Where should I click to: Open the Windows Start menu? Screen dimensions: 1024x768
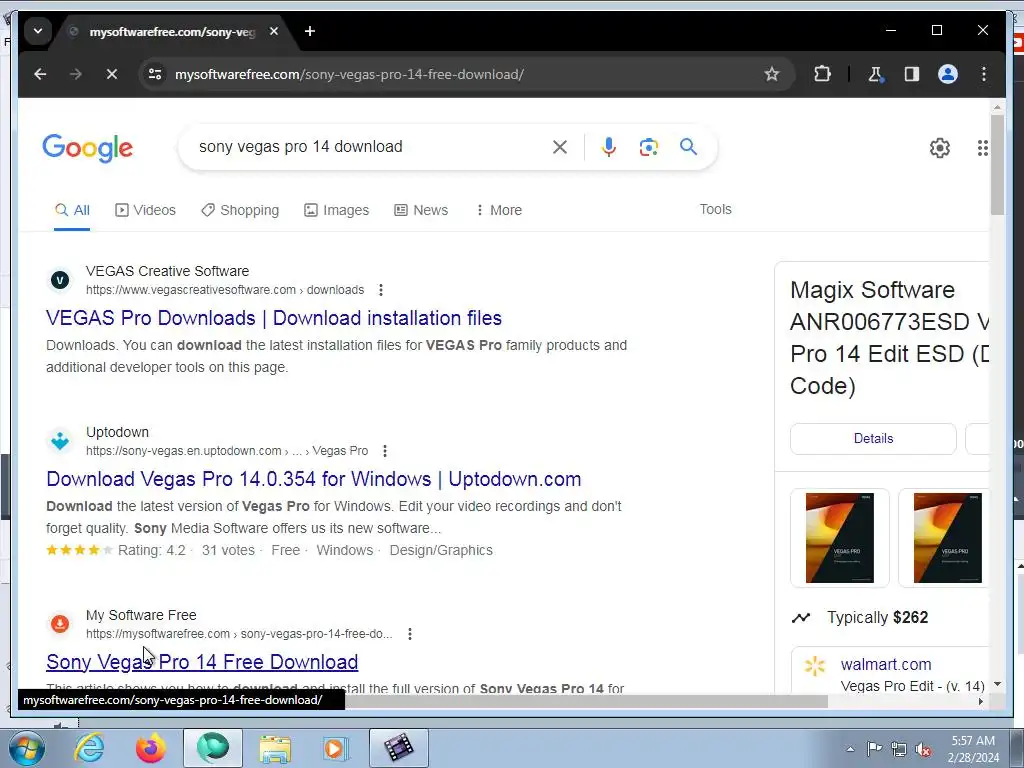click(x=26, y=748)
